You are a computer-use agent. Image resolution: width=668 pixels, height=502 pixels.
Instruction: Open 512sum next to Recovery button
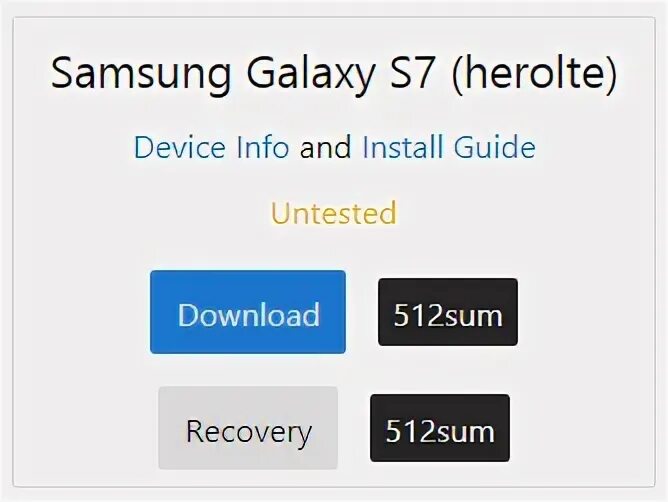click(x=440, y=428)
